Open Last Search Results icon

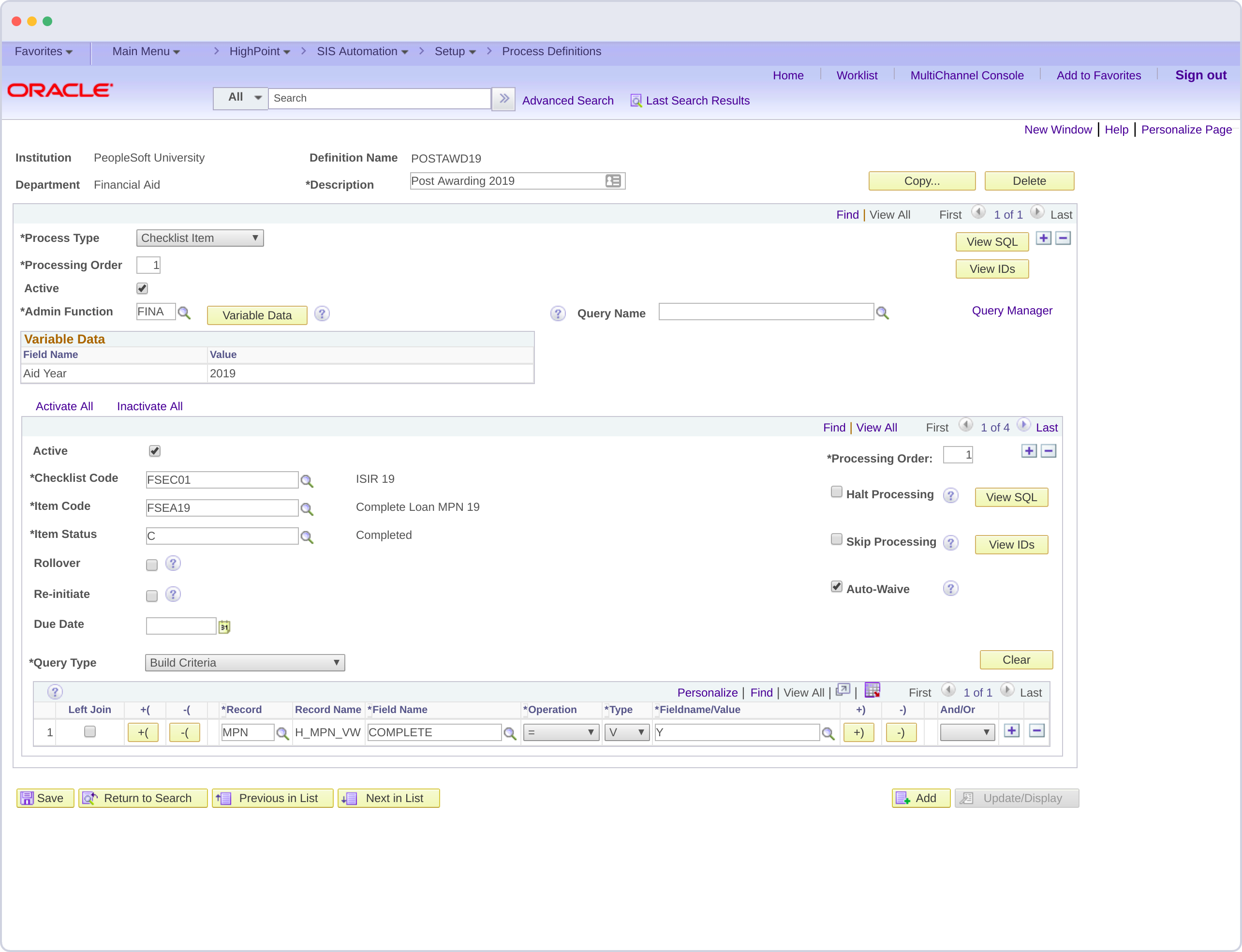tap(636, 101)
